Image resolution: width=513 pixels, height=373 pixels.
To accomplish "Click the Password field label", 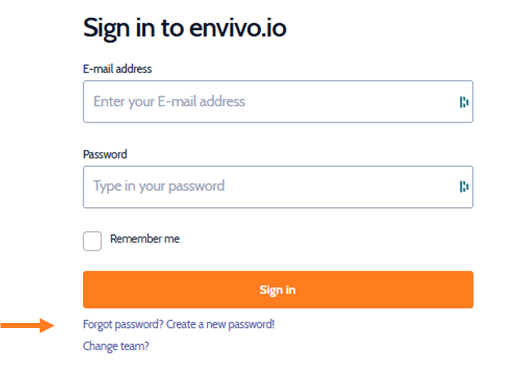I will click(105, 155).
